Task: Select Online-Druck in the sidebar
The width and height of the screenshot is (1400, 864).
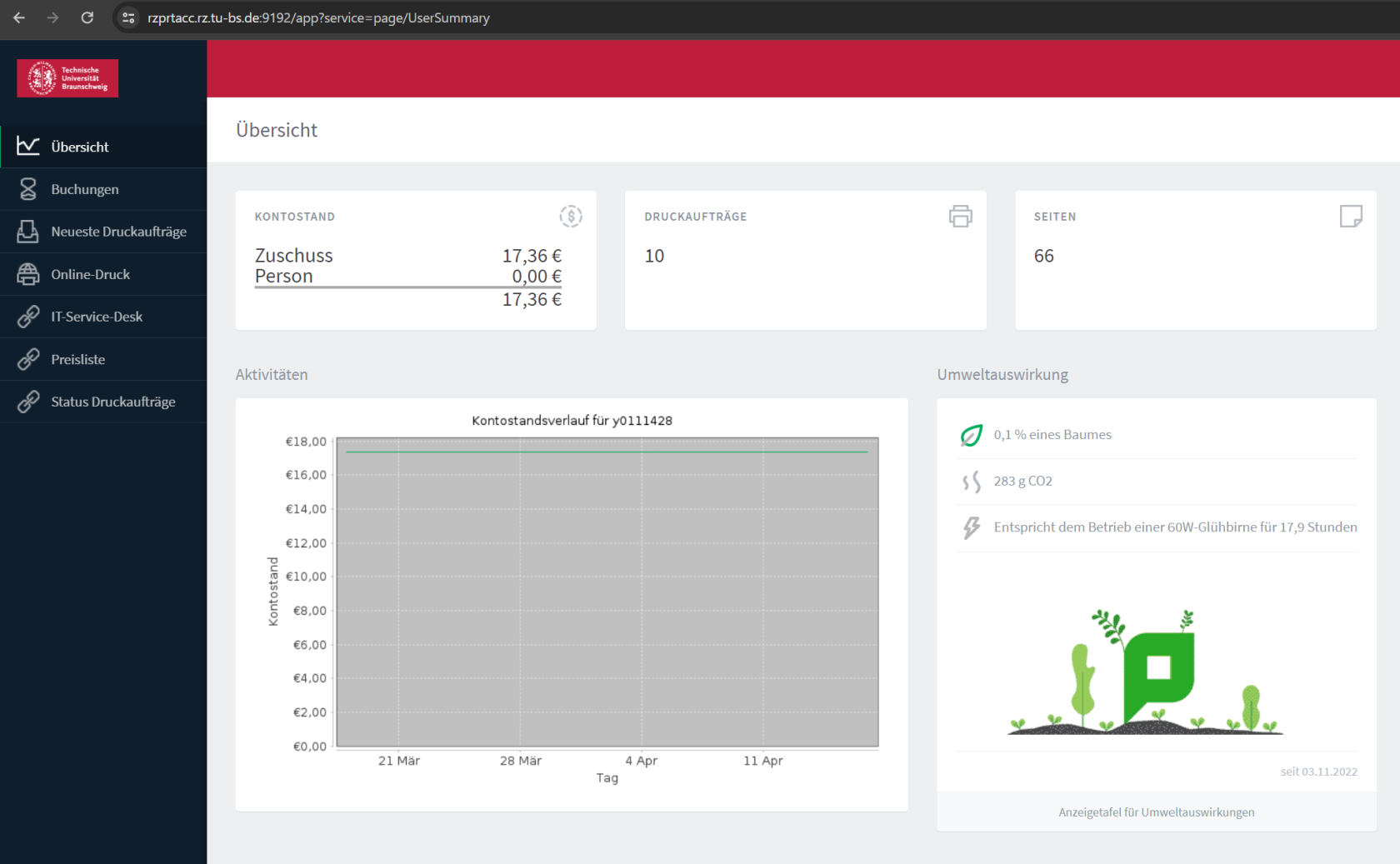Action: (103, 274)
